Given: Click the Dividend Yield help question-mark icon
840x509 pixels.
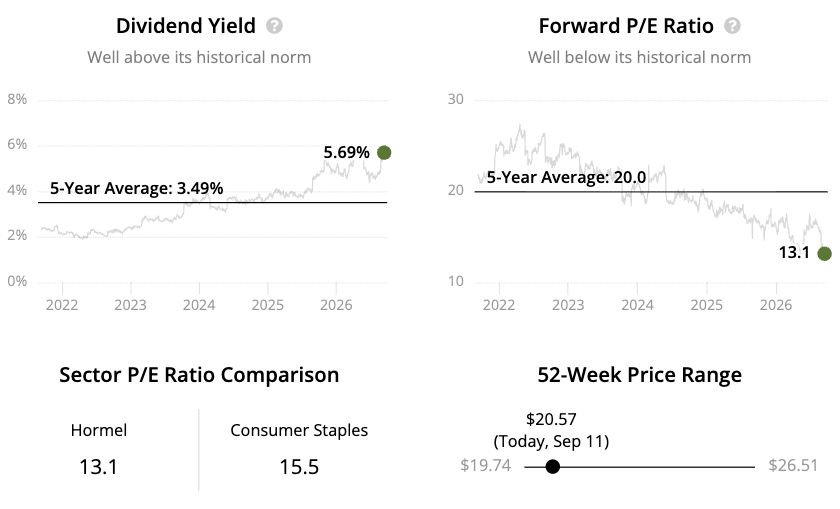Looking at the screenshot, I should 274,26.
